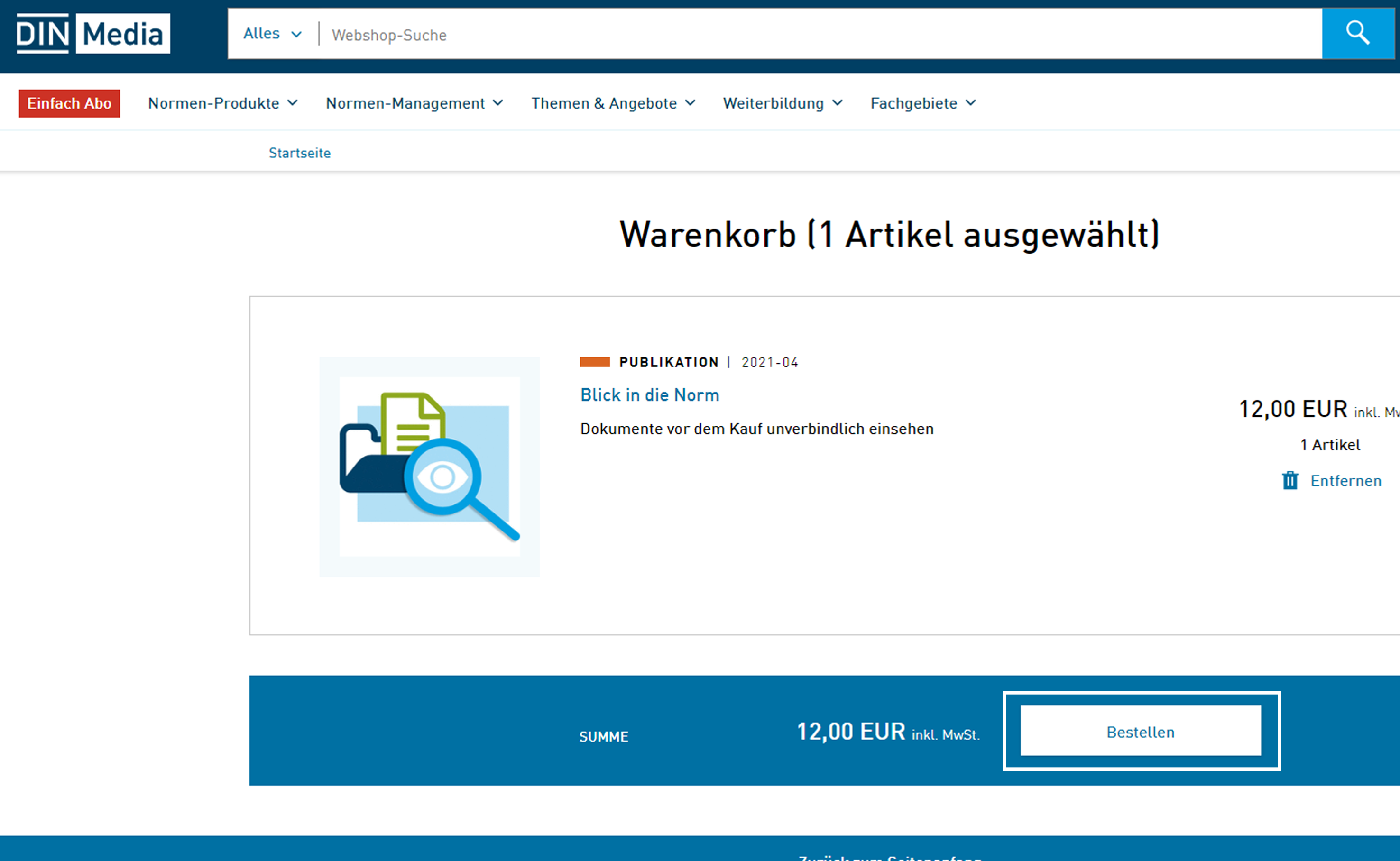The image size is (1400, 861).
Task: Click the Bestellen button
Action: 1140,731
